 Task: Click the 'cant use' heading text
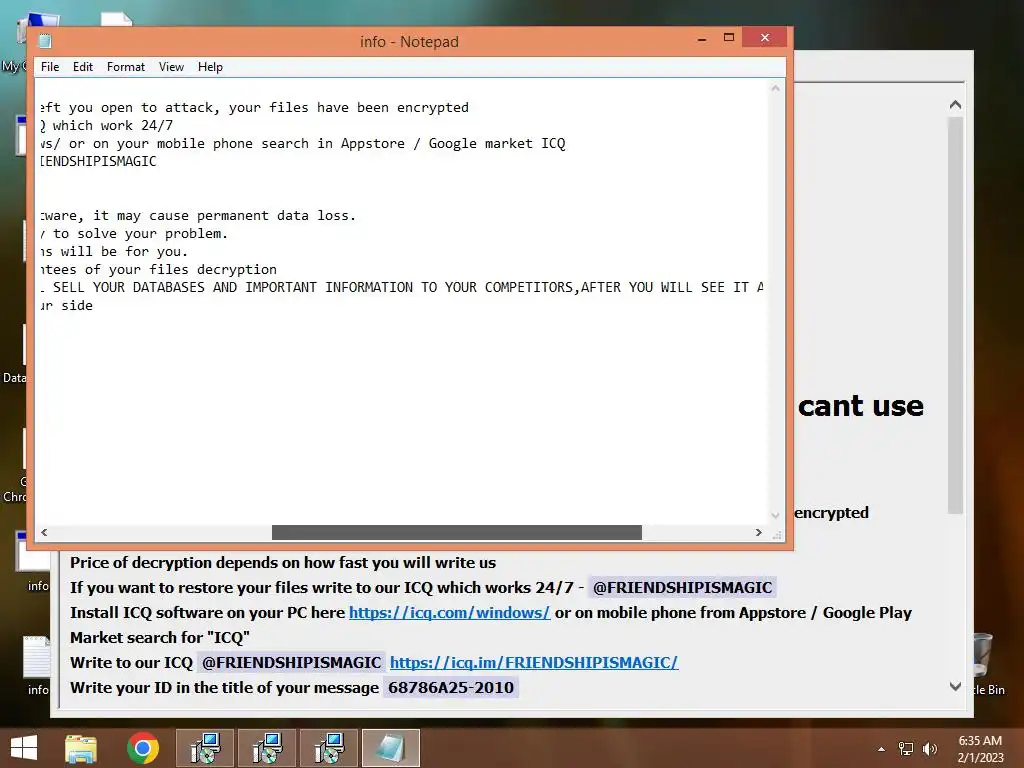[x=861, y=406]
